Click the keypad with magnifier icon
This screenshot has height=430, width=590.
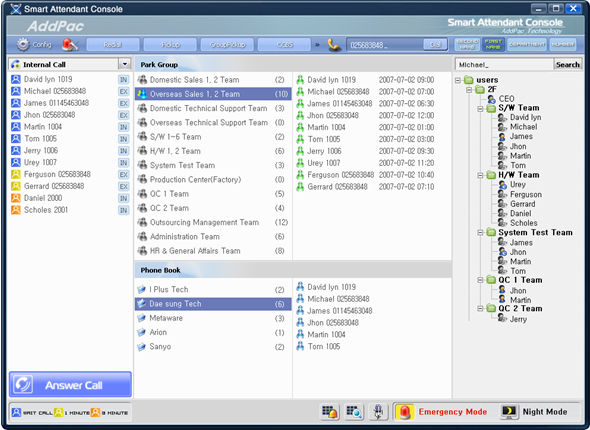click(354, 412)
